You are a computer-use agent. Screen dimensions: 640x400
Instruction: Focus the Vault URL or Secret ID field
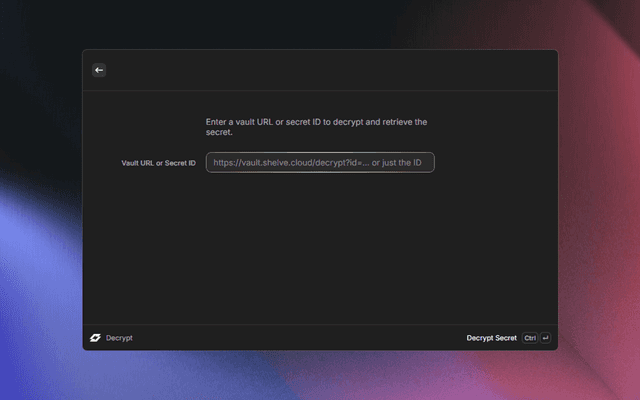320,162
